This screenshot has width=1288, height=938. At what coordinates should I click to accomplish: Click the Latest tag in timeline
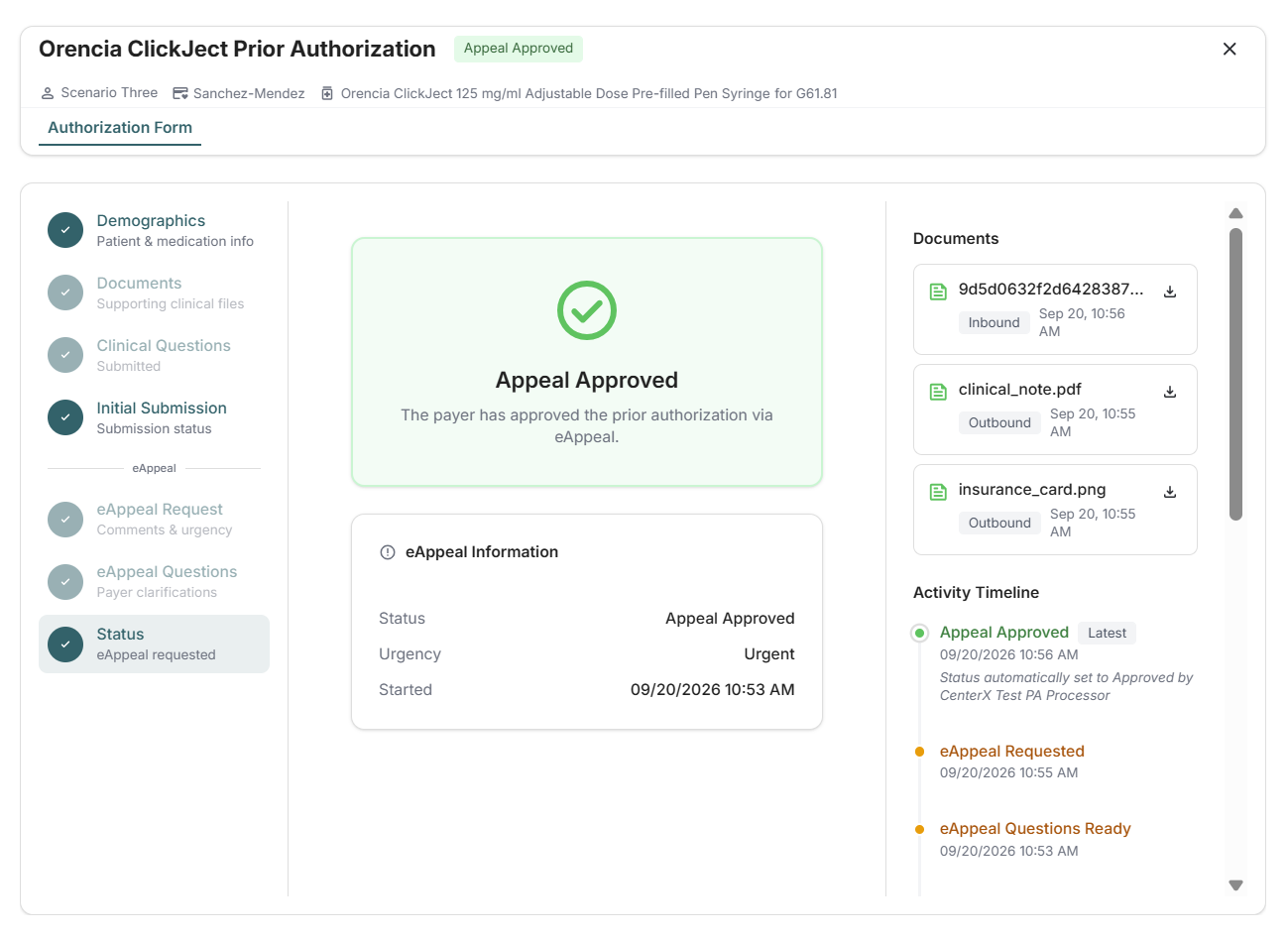click(1107, 633)
